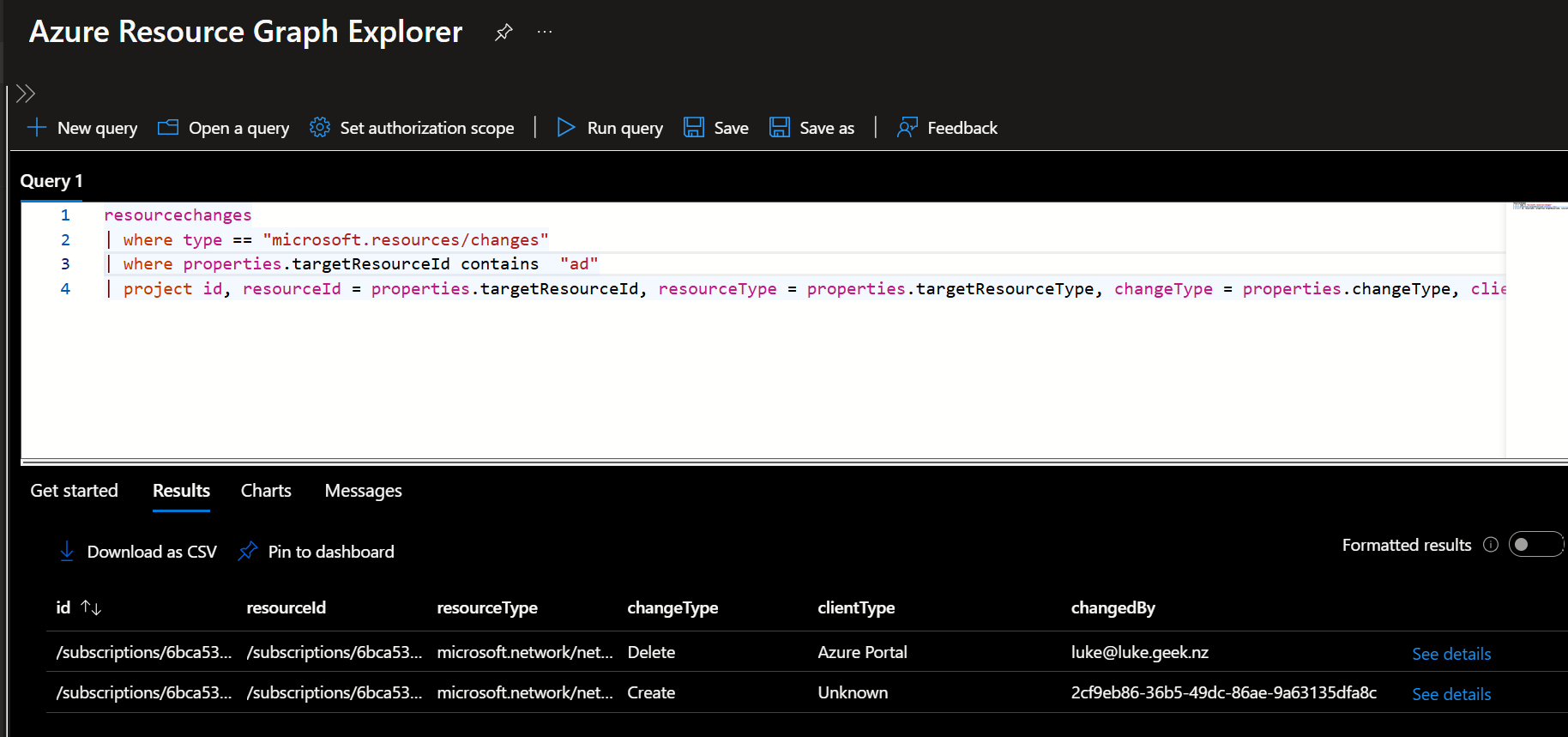
Task: Open the more options ellipsis next to title
Action: point(545,32)
